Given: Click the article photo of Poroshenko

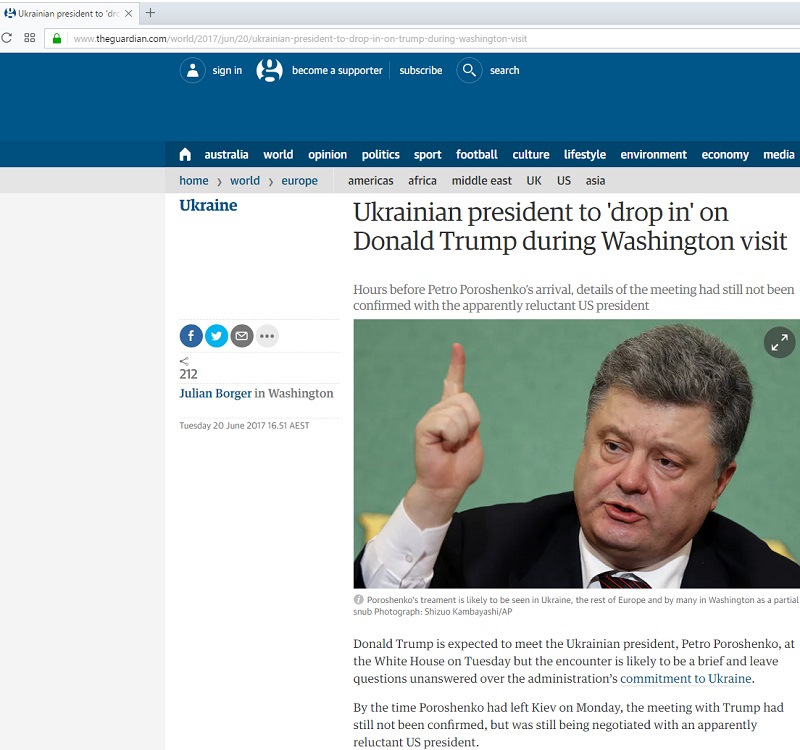Looking at the screenshot, I should (577, 454).
